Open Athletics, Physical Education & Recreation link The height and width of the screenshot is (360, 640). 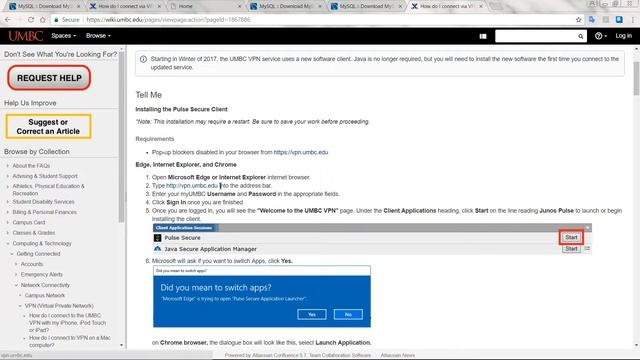[x=48, y=190]
